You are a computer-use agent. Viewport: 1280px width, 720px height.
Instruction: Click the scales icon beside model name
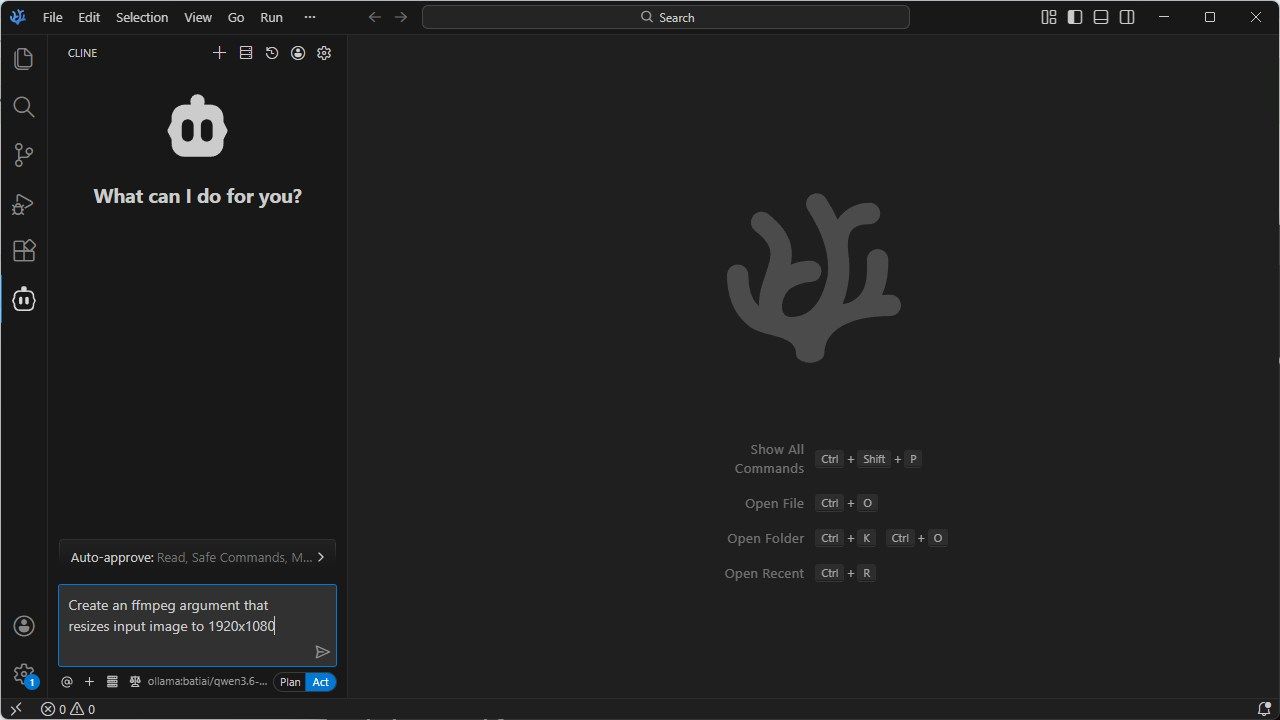tap(135, 682)
